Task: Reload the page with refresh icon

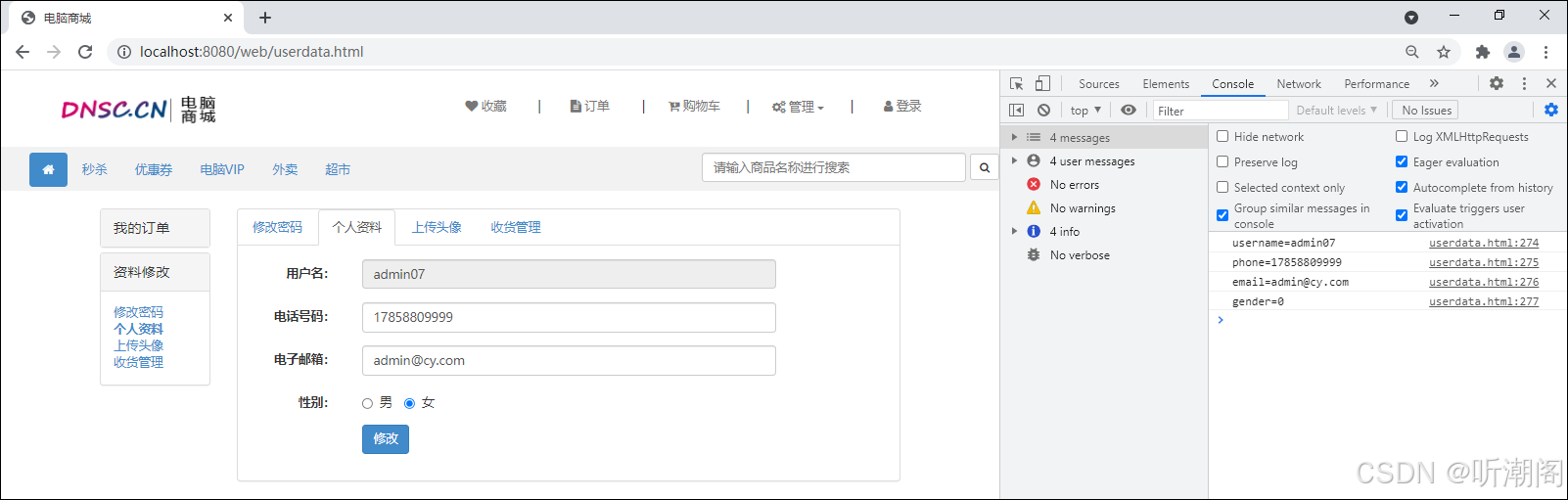Action: point(85,52)
